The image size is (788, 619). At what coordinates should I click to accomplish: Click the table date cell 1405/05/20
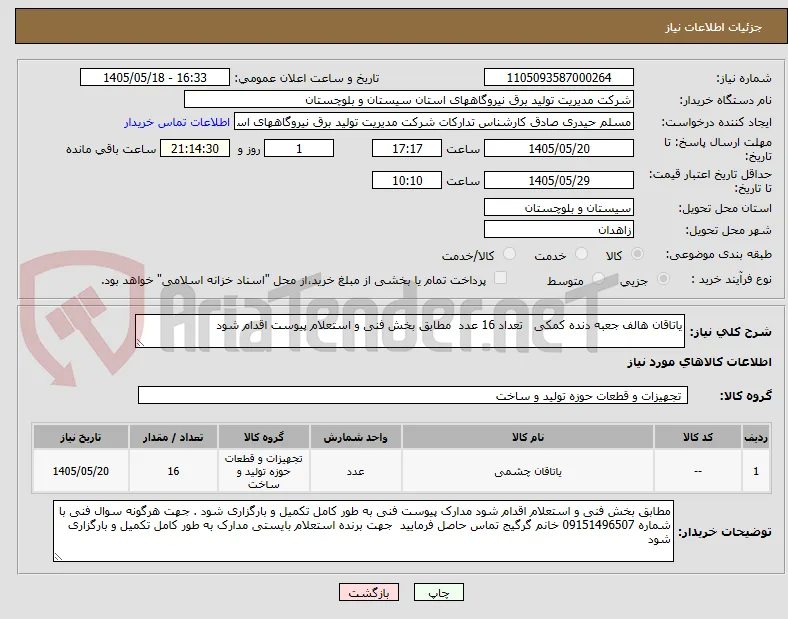point(80,471)
